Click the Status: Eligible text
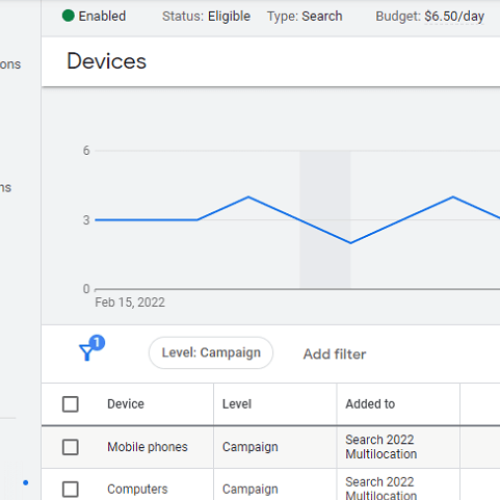 click(x=206, y=16)
